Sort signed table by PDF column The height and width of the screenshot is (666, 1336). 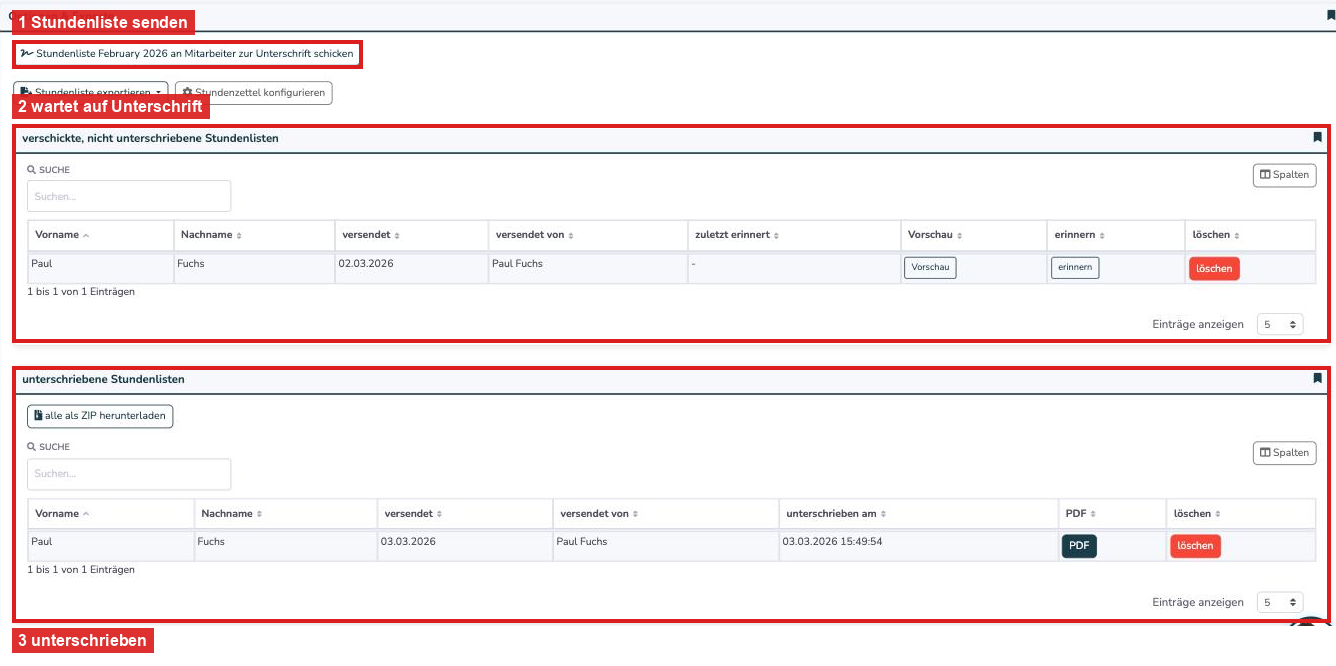click(1112, 513)
